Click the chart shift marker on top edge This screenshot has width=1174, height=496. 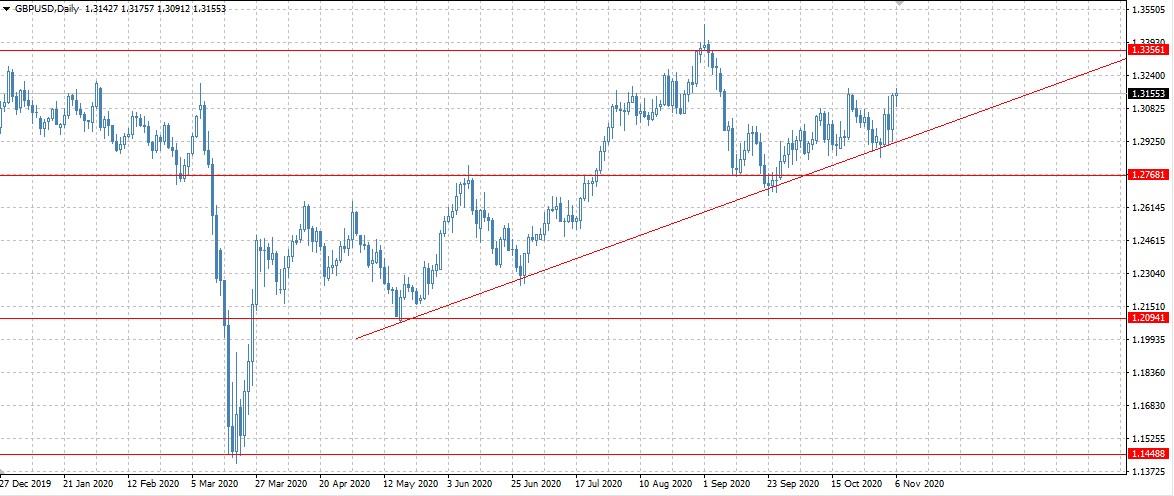pyautogui.click(x=900, y=3)
